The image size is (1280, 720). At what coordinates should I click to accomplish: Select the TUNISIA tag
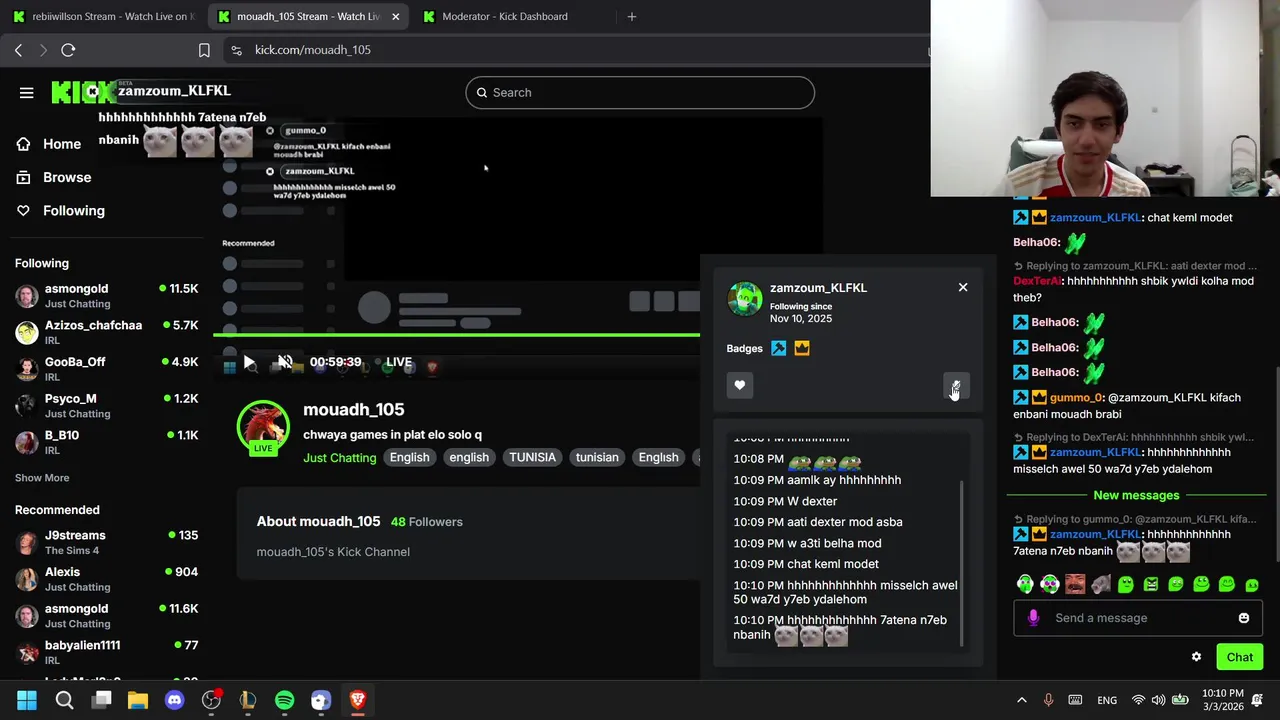(532, 457)
